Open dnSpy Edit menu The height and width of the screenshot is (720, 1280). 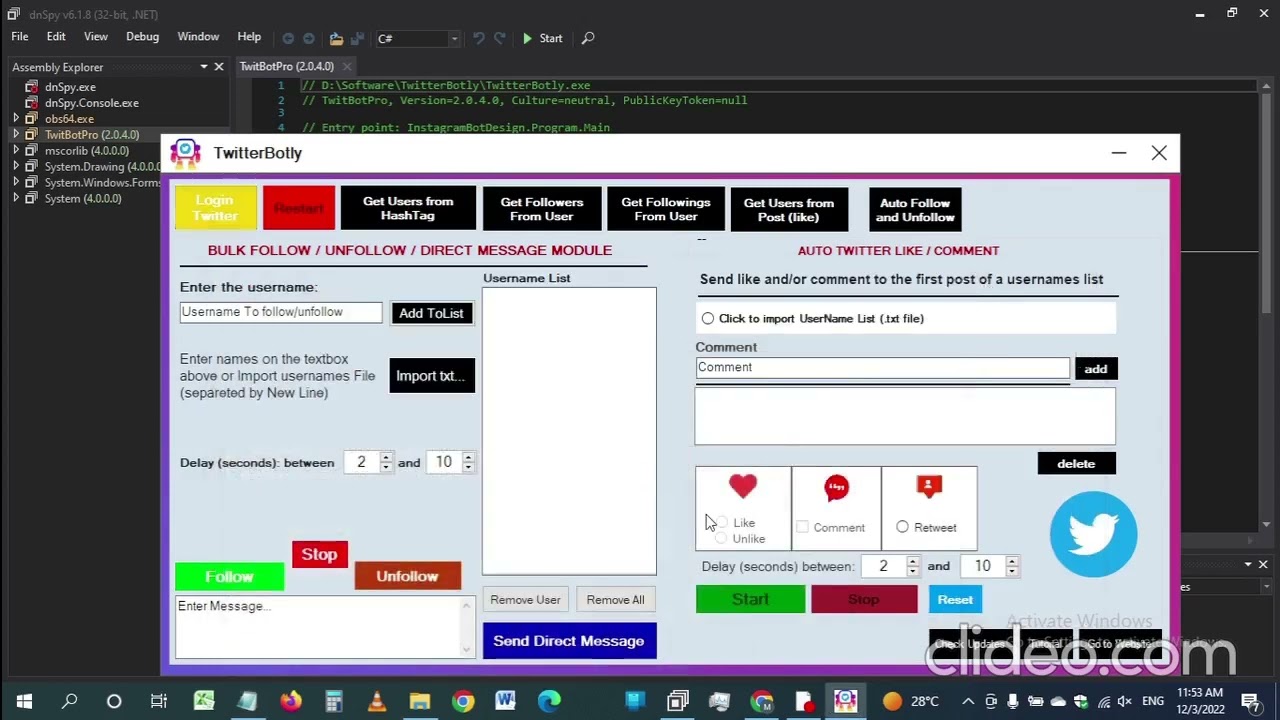pos(56,37)
